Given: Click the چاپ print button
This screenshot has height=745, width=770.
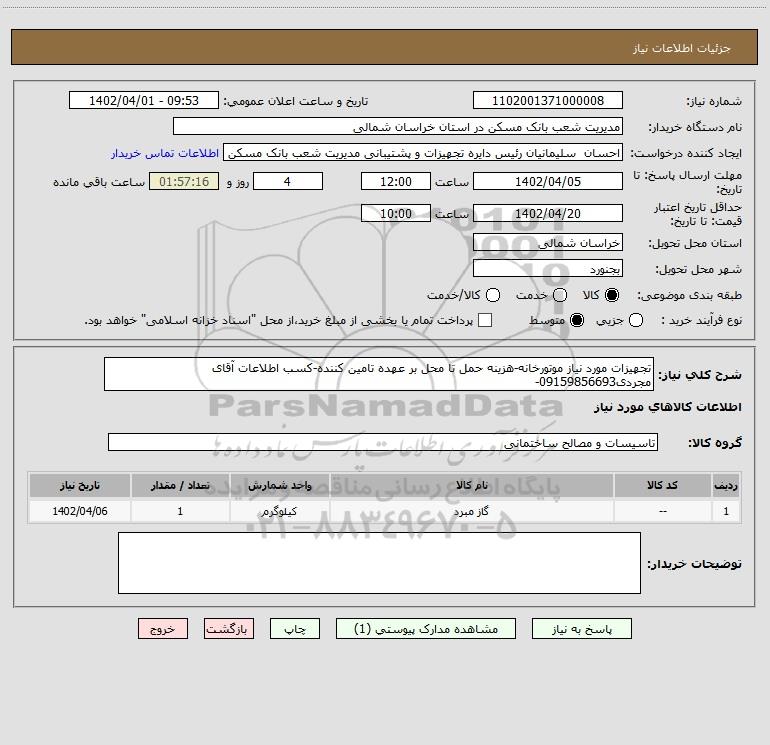Looking at the screenshot, I should tap(295, 629).
